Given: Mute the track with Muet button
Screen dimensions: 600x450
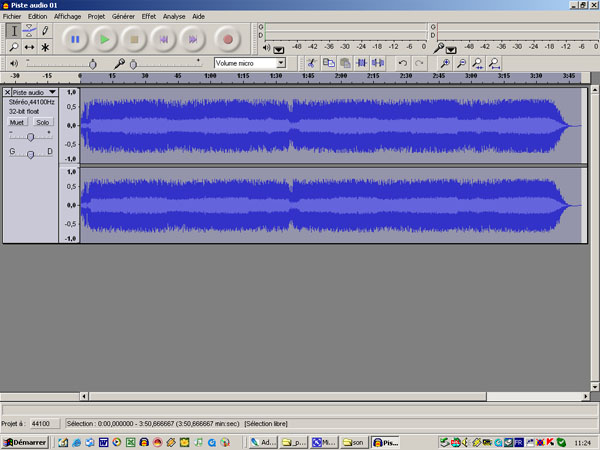Looking at the screenshot, I should tap(17, 122).
